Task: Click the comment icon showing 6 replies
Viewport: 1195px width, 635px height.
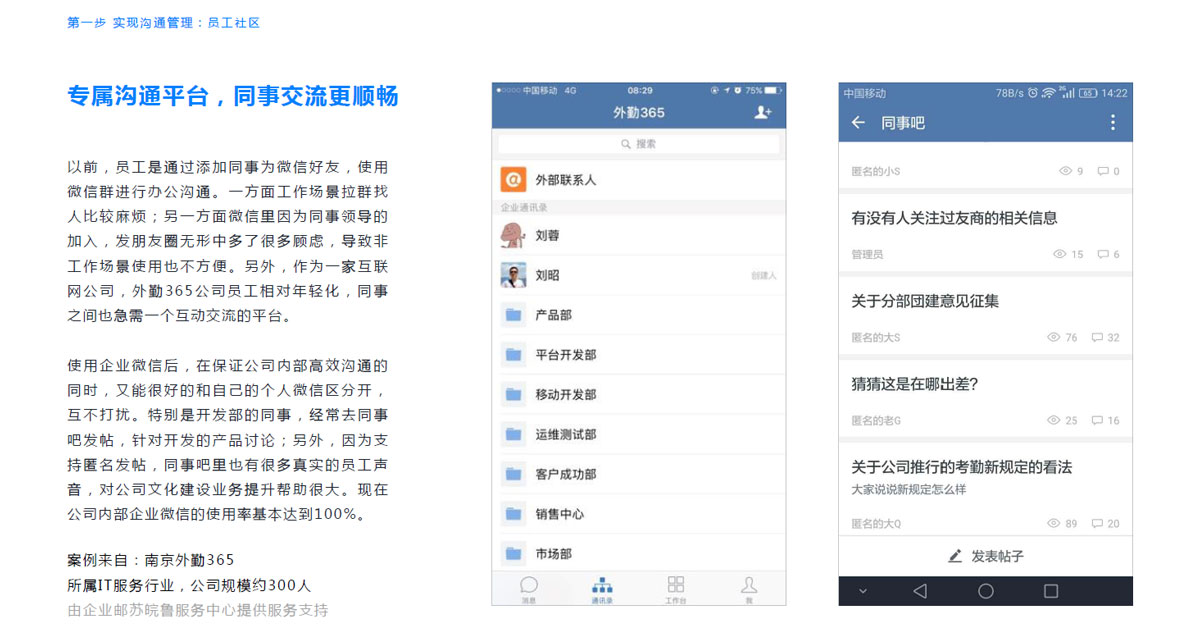Action: [1103, 255]
